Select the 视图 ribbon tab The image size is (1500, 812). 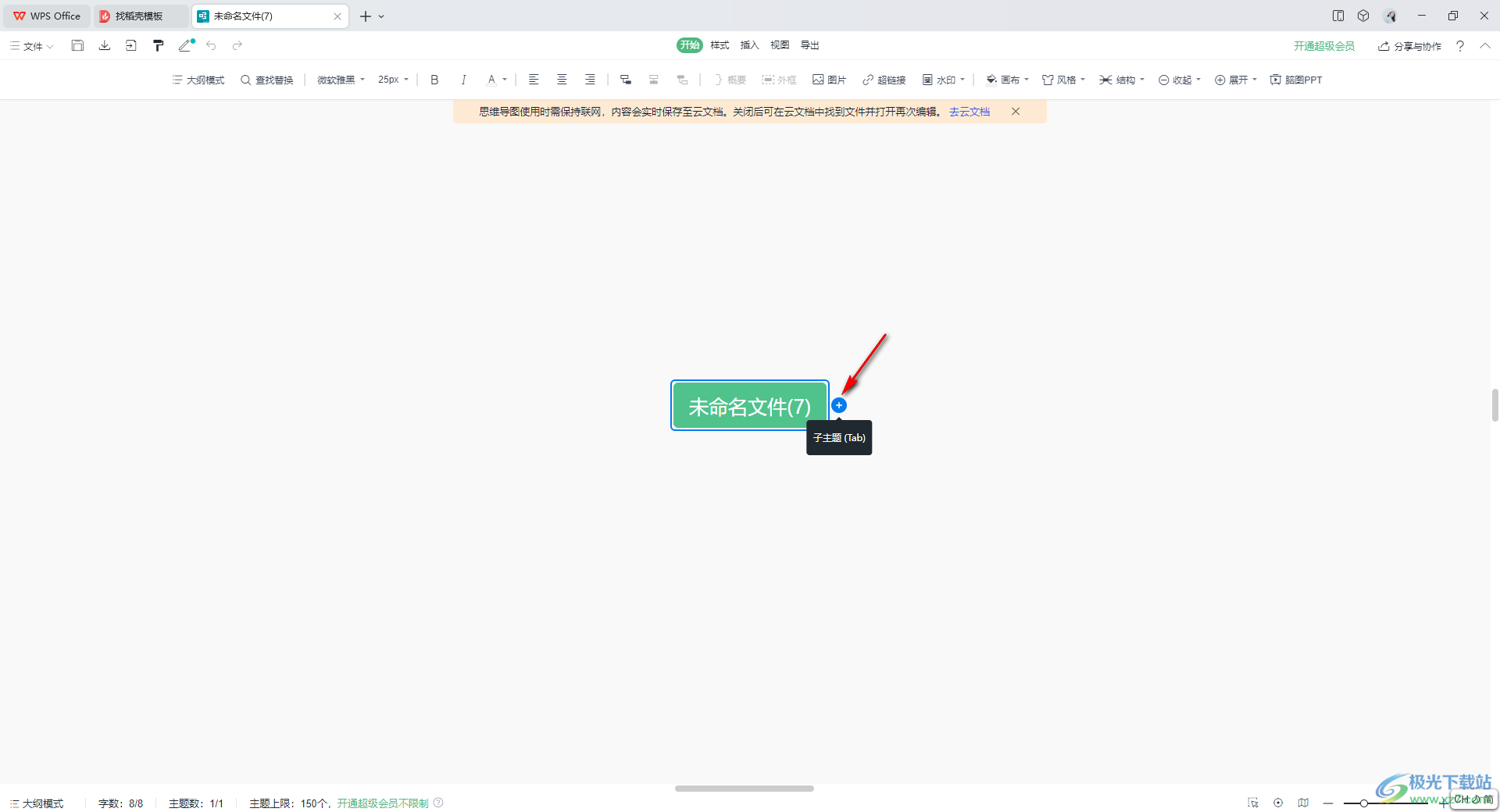[x=780, y=45]
